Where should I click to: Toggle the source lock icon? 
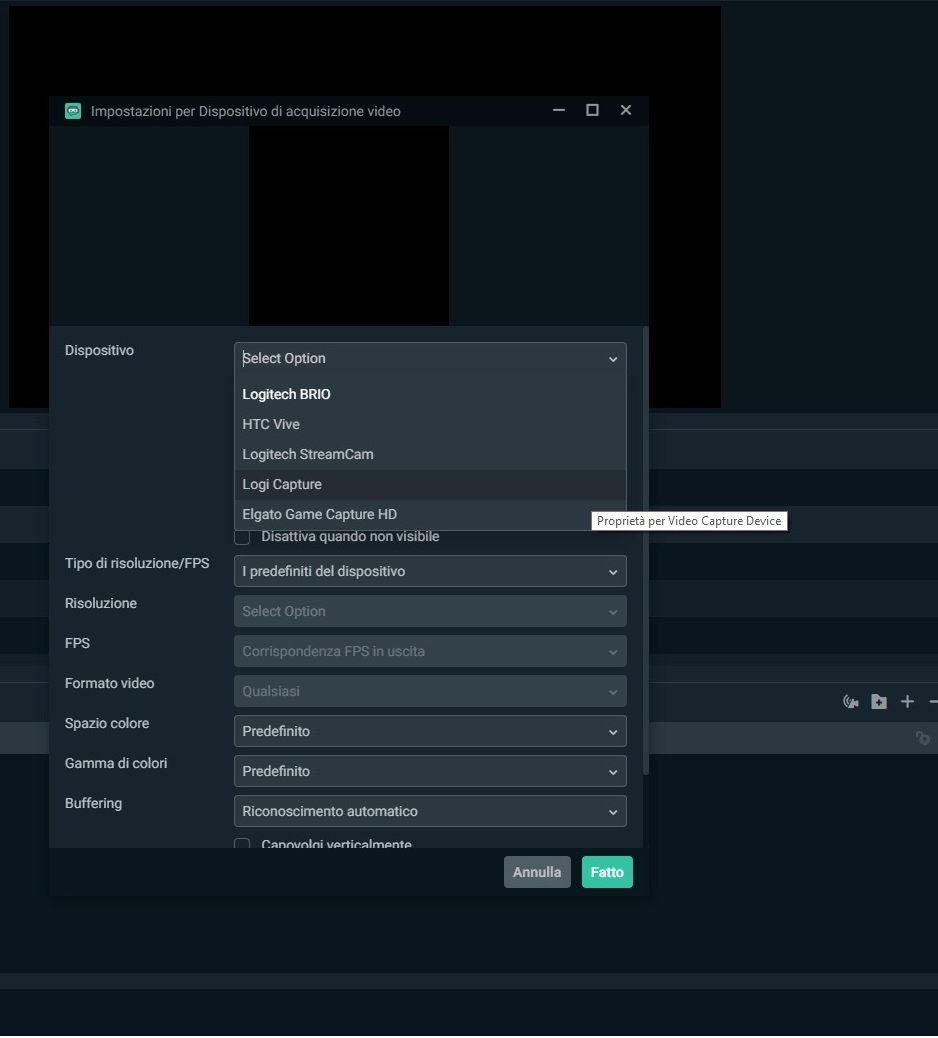point(923,737)
